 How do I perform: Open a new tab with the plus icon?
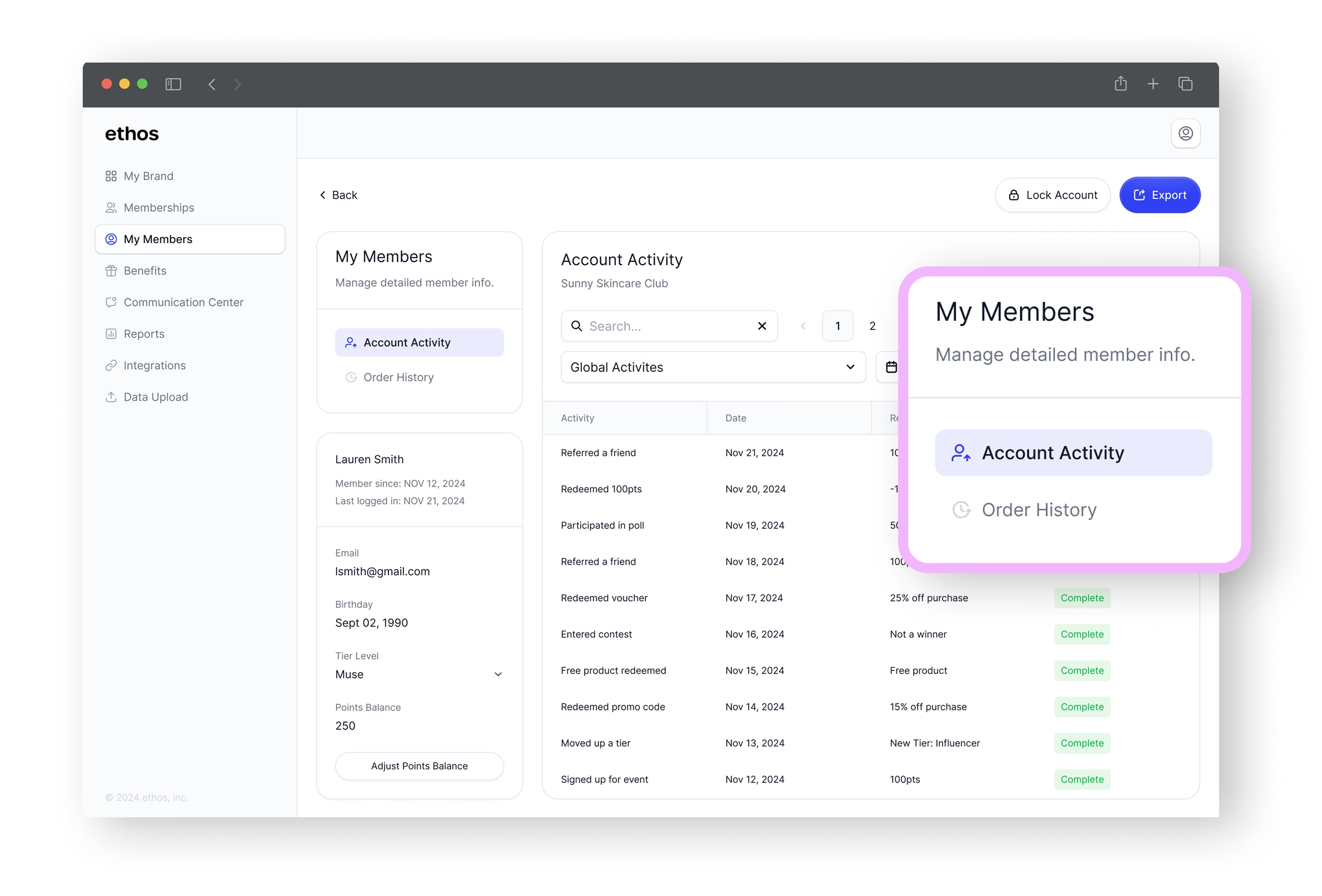[x=1152, y=84]
